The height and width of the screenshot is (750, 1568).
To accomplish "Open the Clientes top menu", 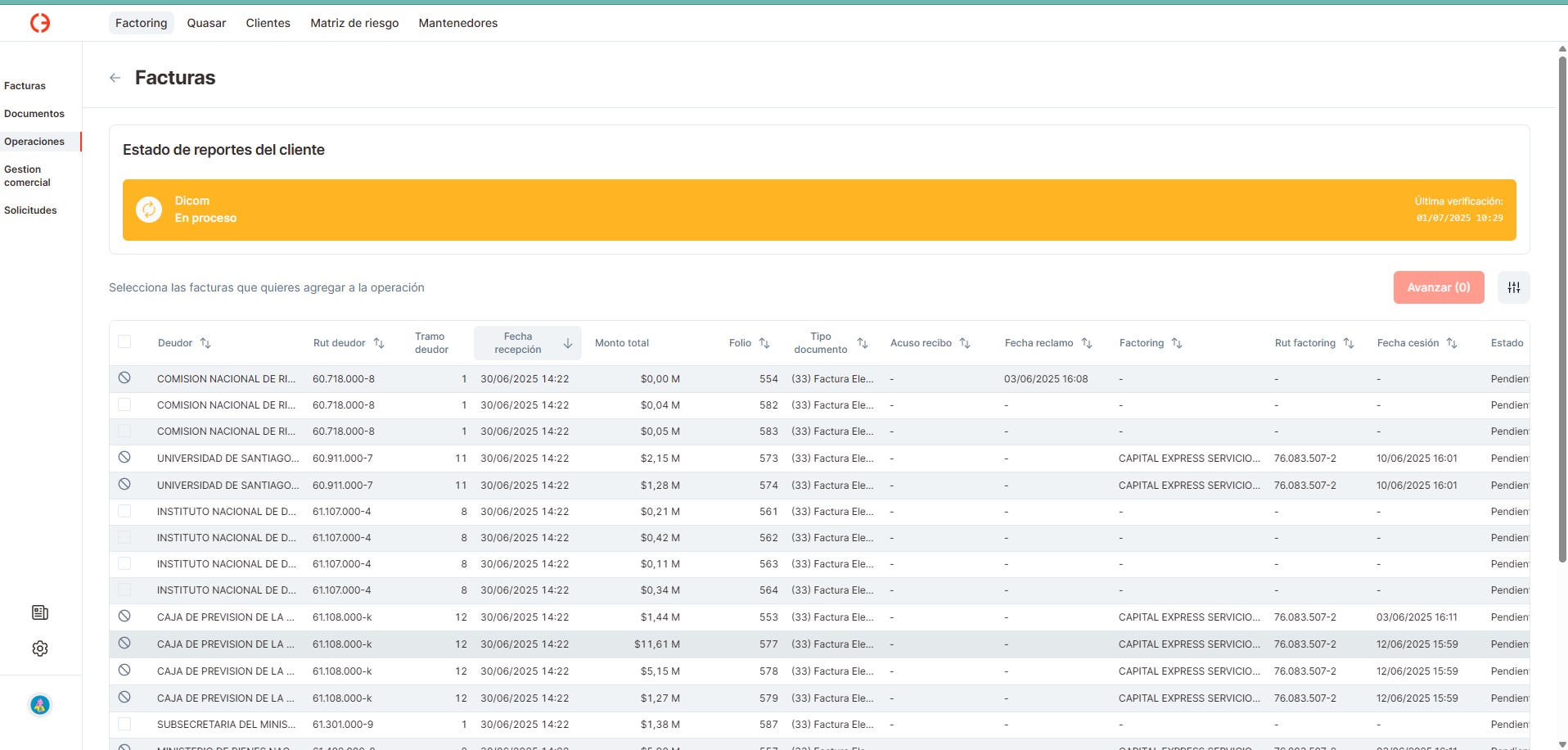I will pyautogui.click(x=268, y=23).
